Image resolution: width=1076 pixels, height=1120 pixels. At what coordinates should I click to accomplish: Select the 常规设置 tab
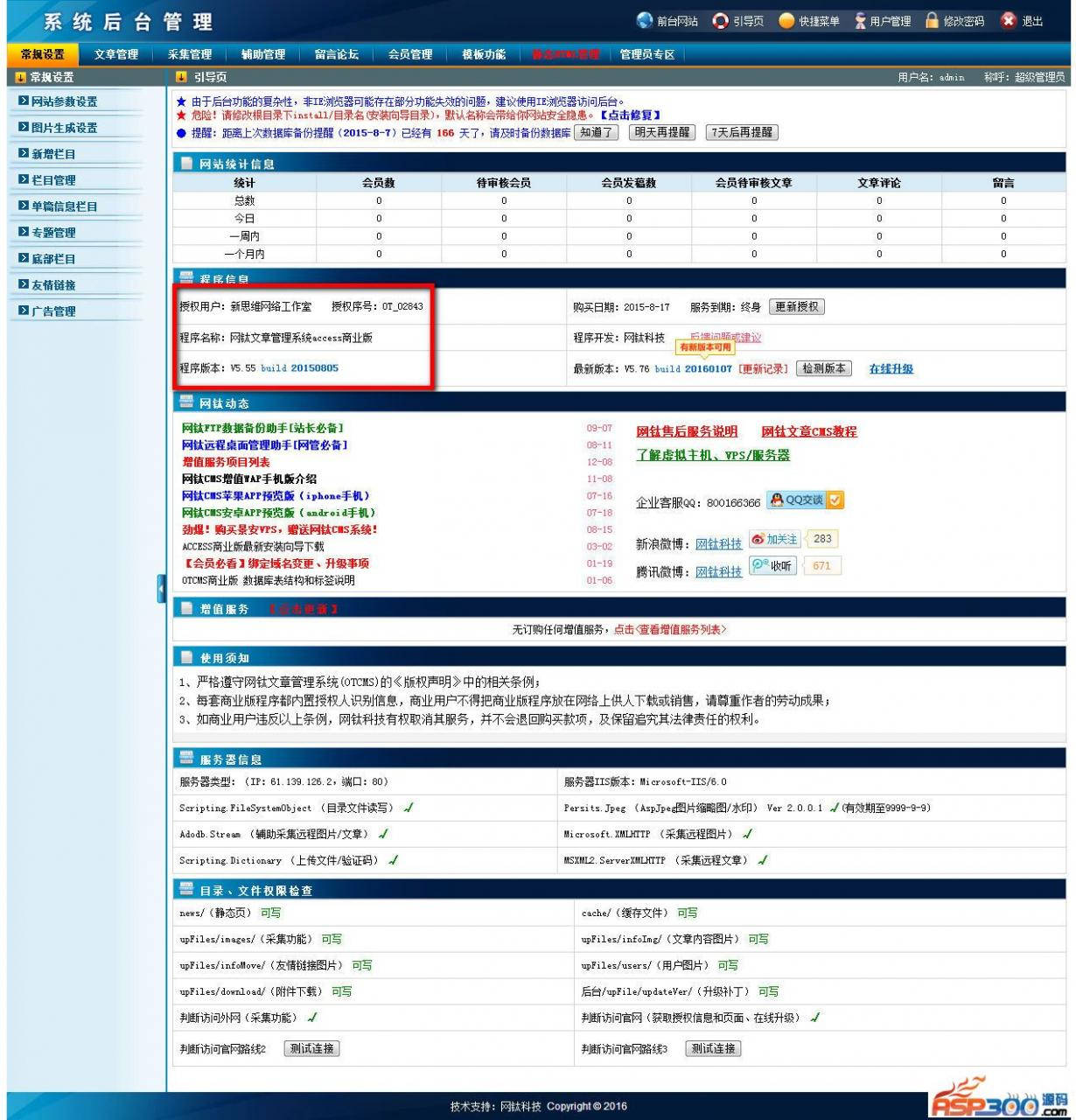coord(42,54)
